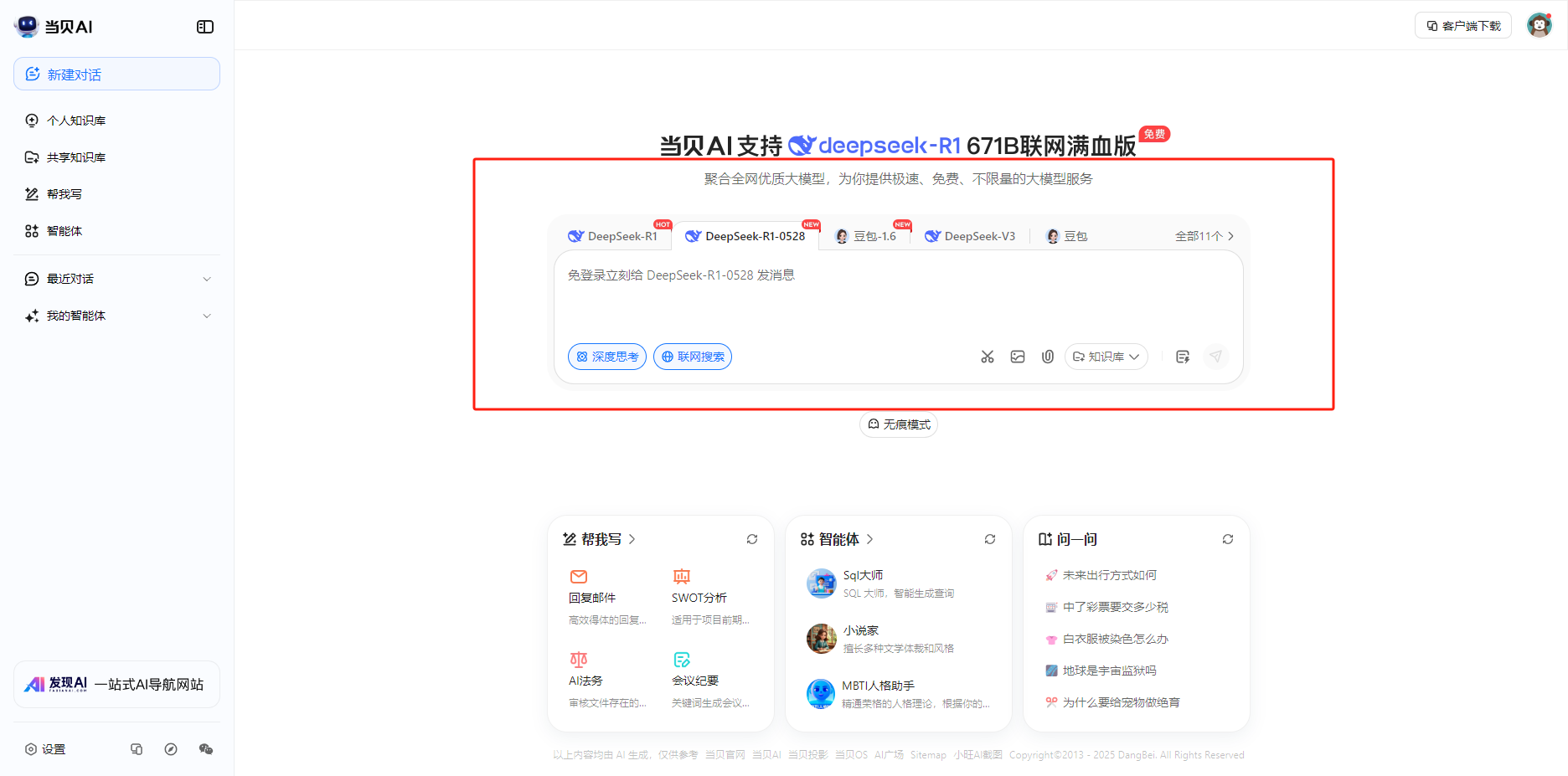
Task: Focus the message input box
Action: pyautogui.click(x=898, y=295)
